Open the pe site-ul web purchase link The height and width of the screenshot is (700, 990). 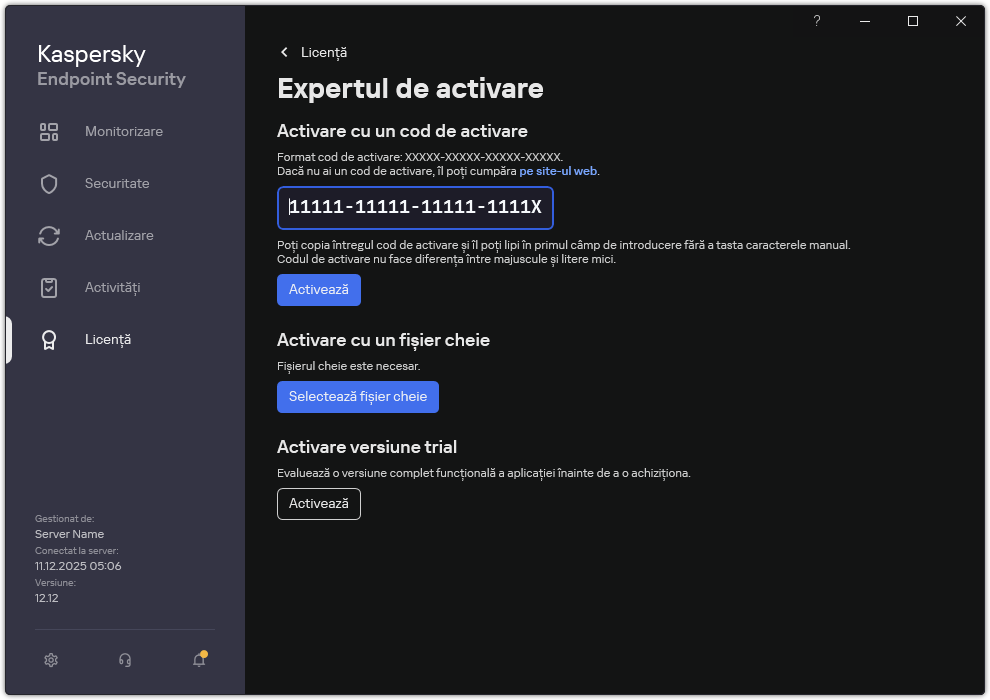556,171
